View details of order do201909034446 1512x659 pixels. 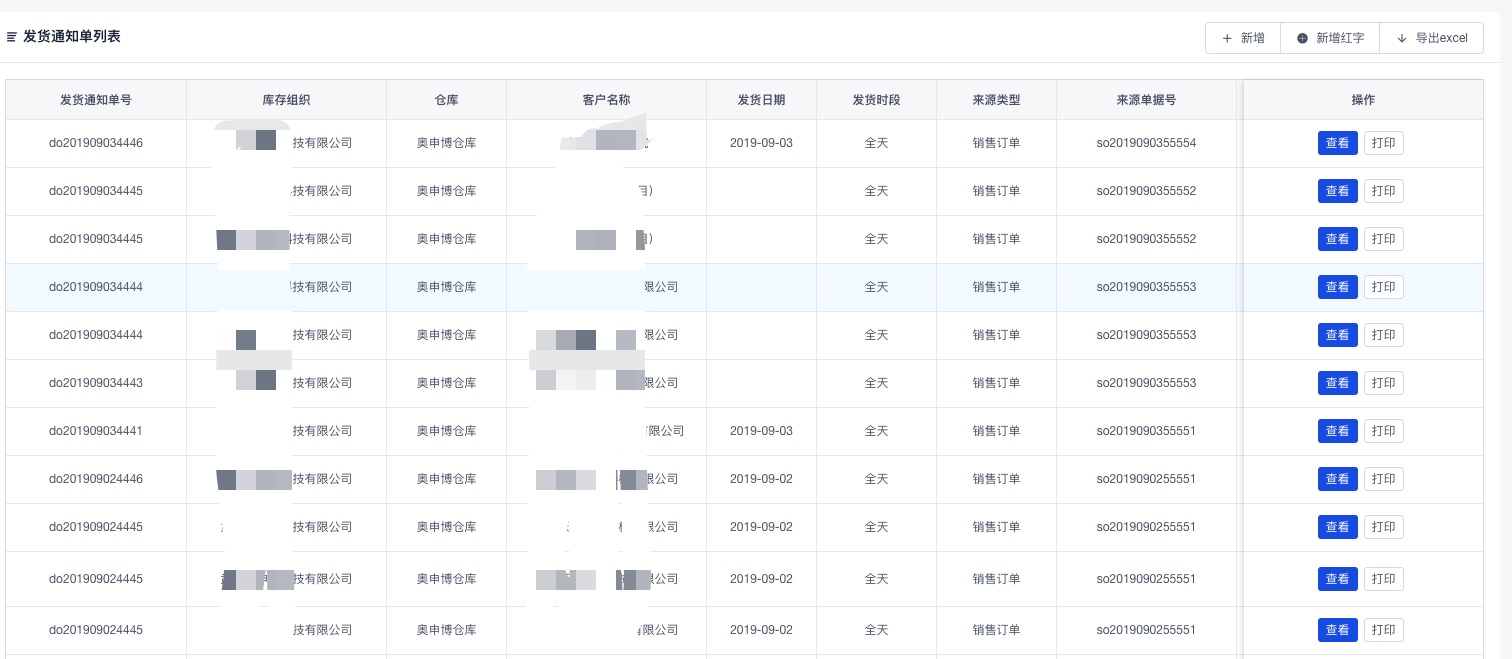[1337, 143]
